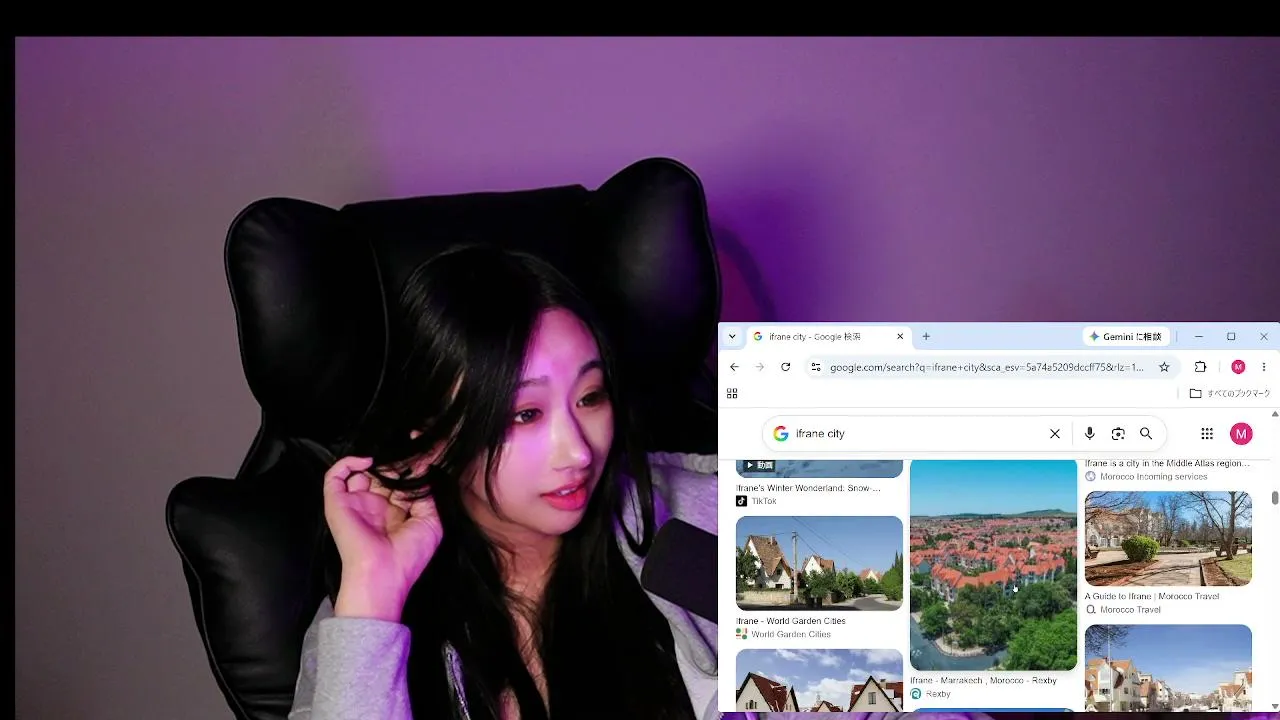This screenshot has width=1280, height=720.
Task: Submit search with the magnifier icon
Action: 1146,434
